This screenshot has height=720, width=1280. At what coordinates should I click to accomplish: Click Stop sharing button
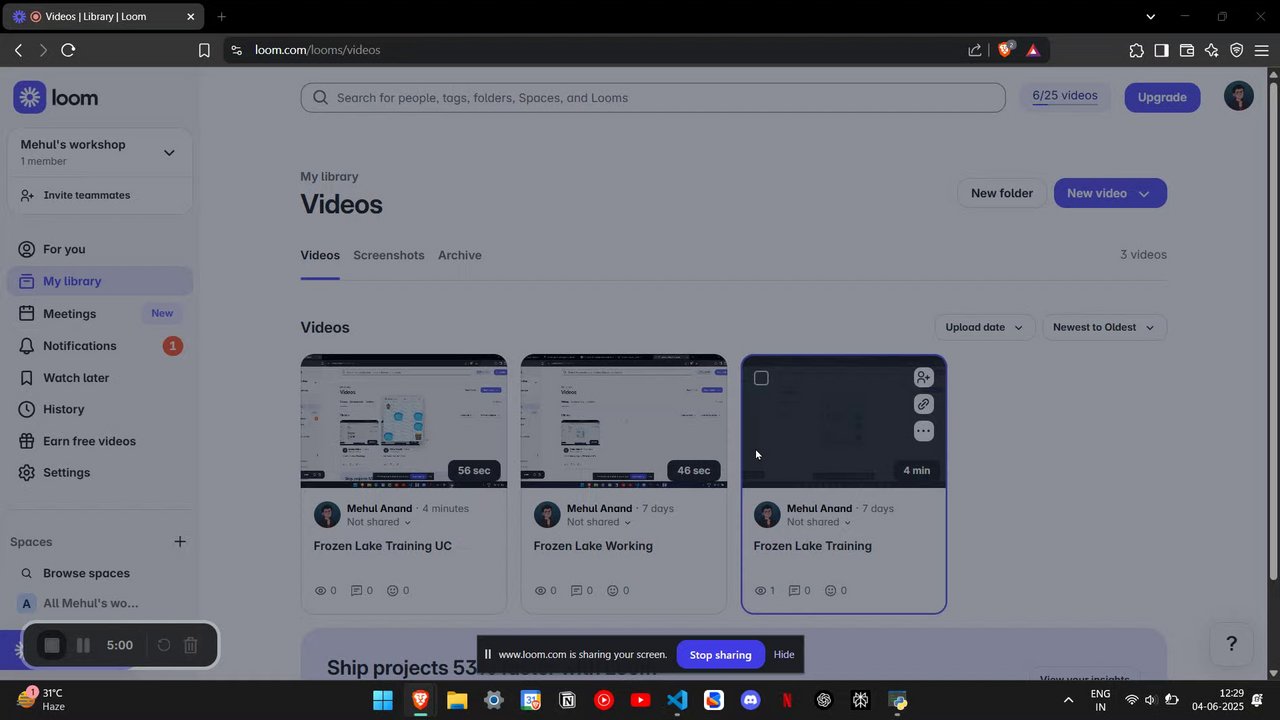[x=720, y=655]
